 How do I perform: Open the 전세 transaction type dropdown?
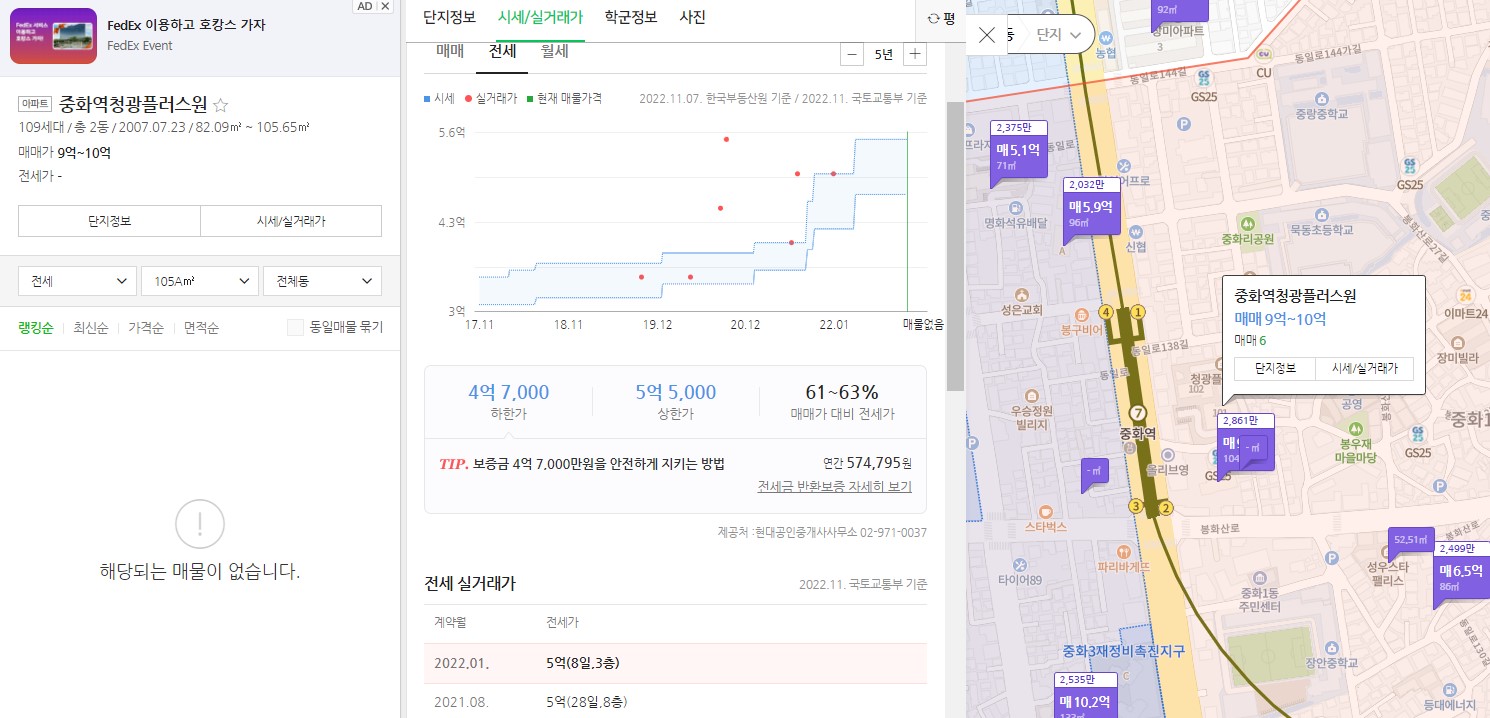pyautogui.click(x=78, y=281)
